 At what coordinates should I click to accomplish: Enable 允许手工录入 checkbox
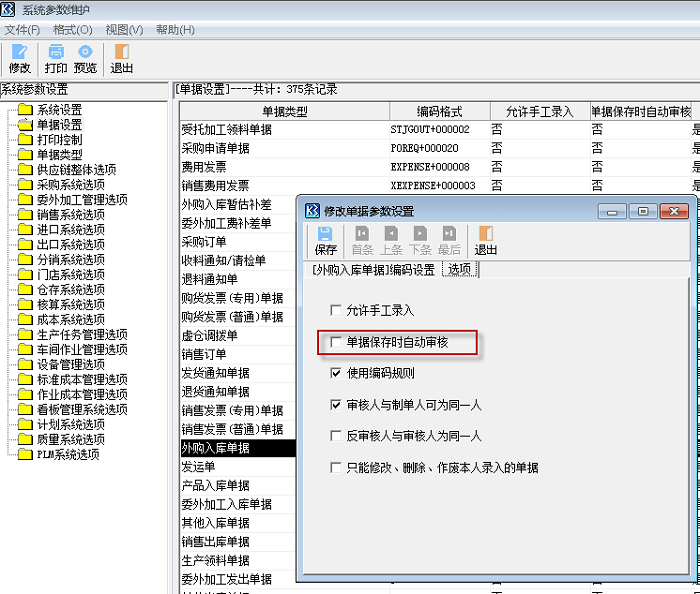tap(336, 311)
